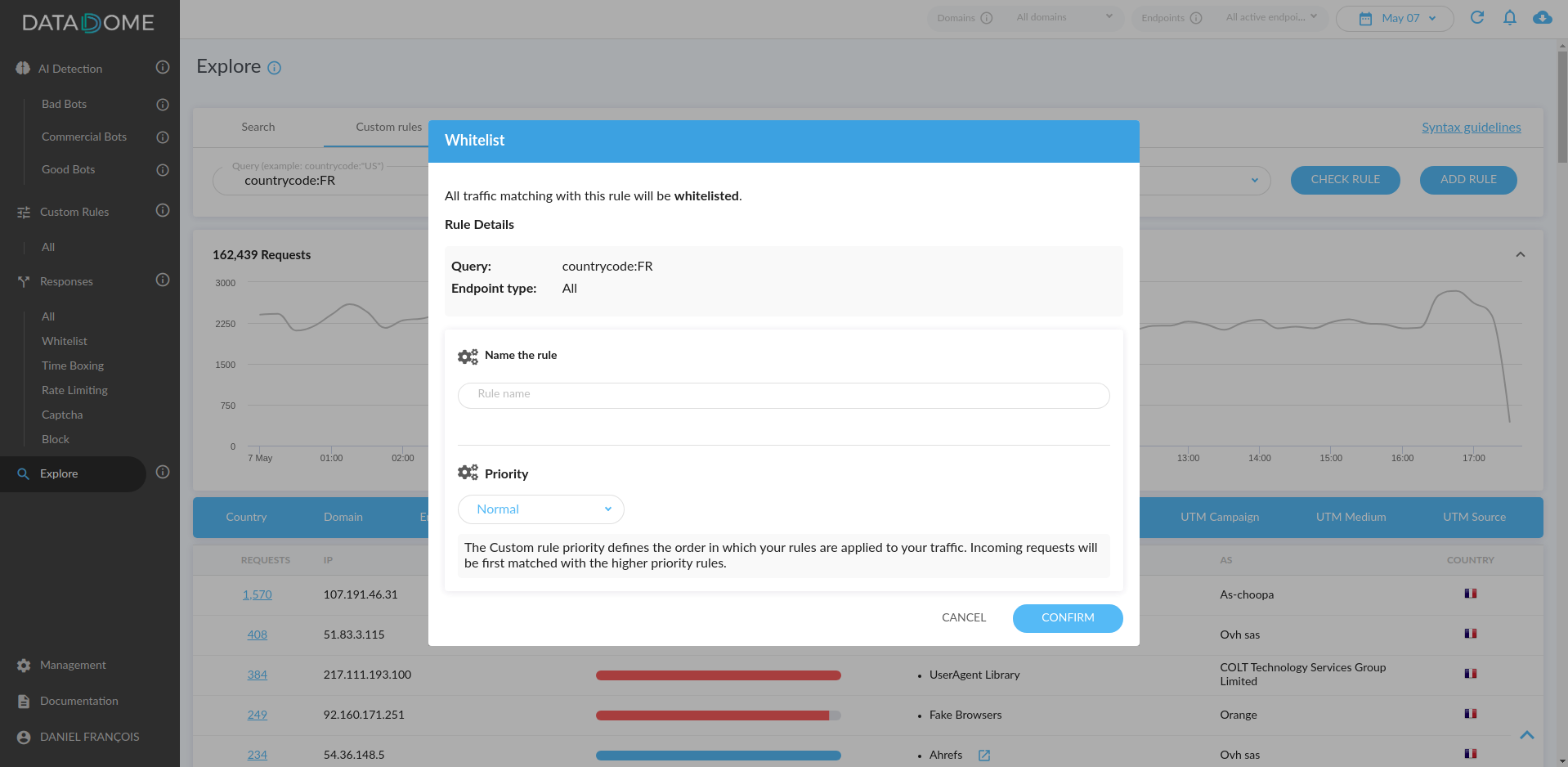Open Ahrefs external link icon

point(984,756)
